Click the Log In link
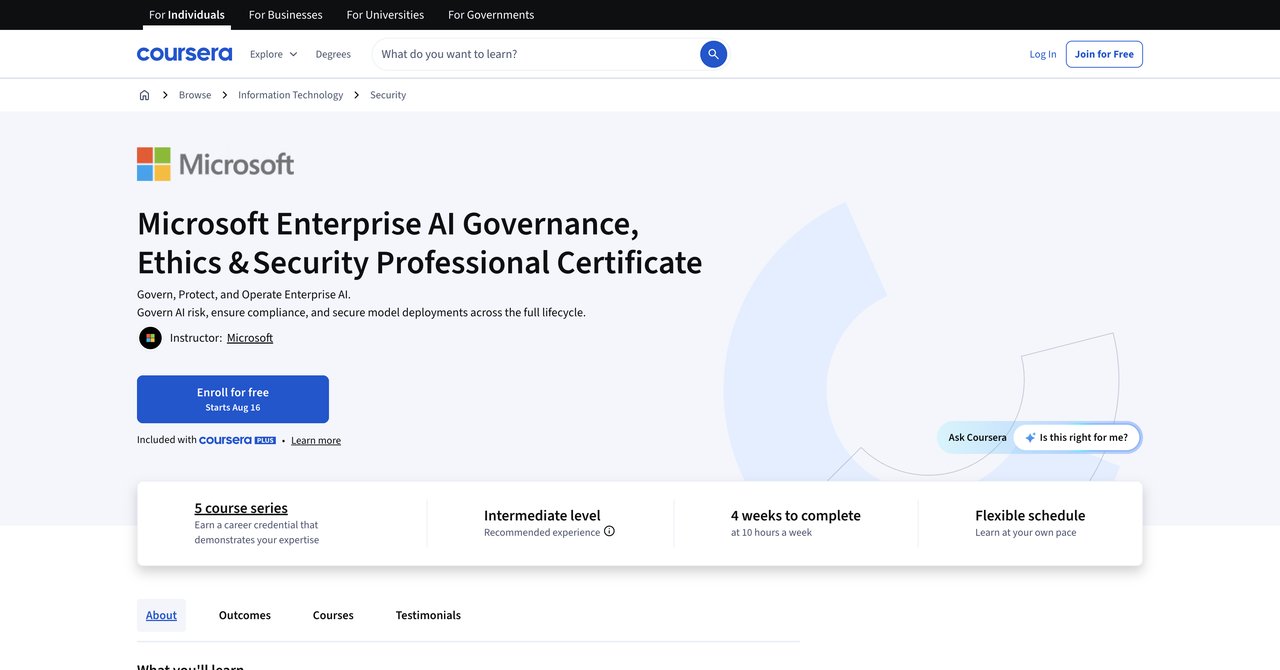The width and height of the screenshot is (1280, 670). [x=1043, y=54]
